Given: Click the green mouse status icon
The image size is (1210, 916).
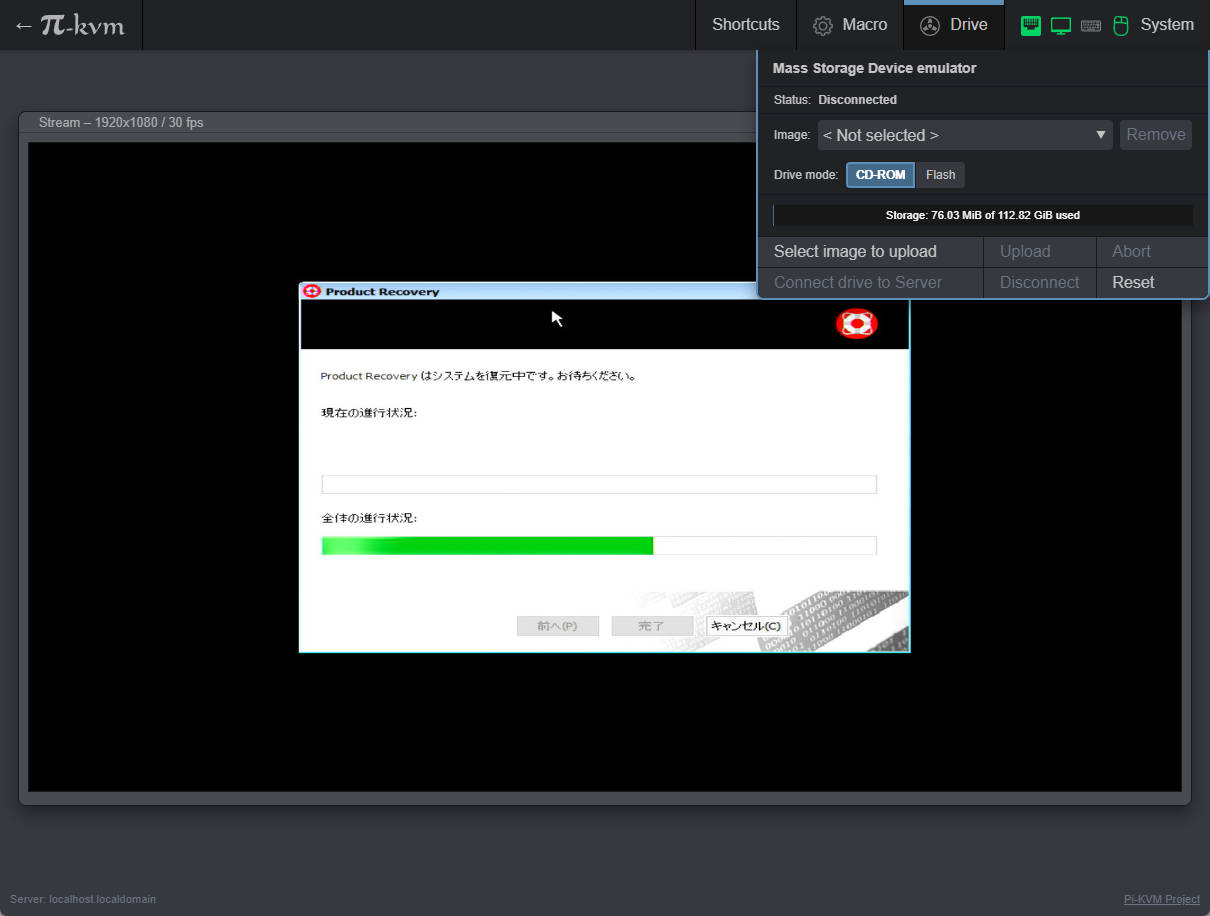Looking at the screenshot, I should [x=1120, y=26].
